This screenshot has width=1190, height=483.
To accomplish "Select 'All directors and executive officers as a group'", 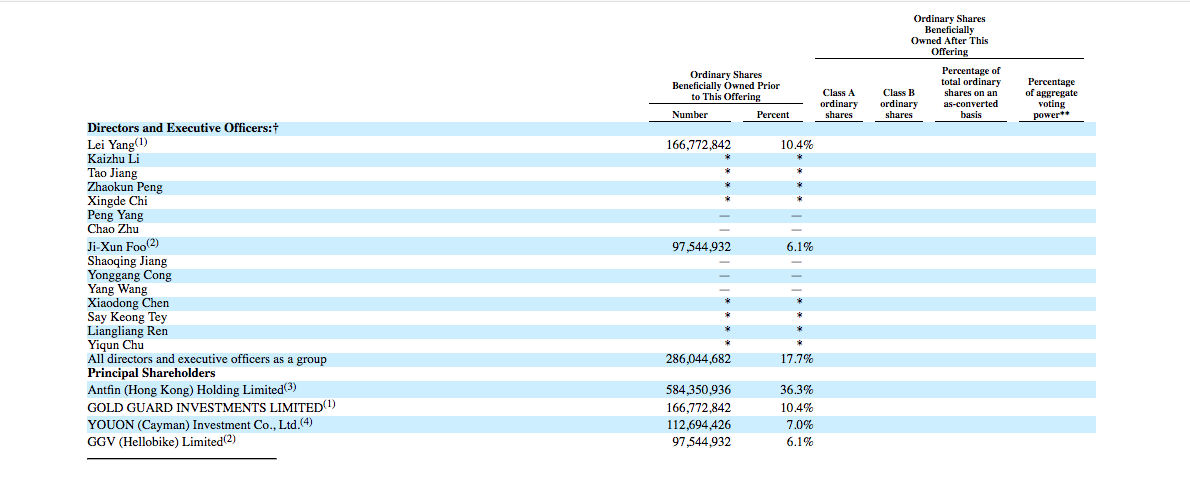I will tap(207, 359).
